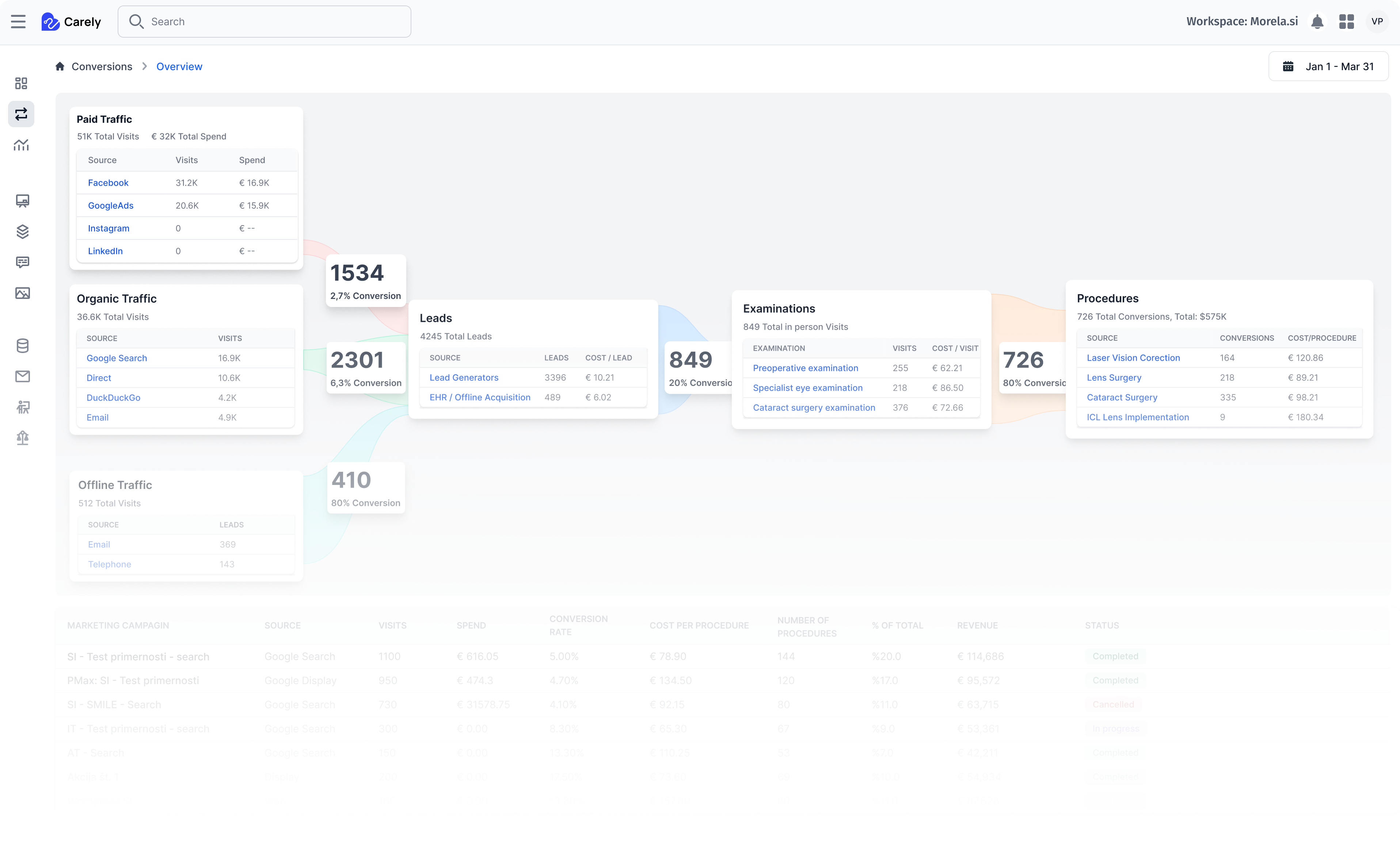Screen dimensions: 1400x861
Task: Click the Lead Generators link
Action: 464,378
